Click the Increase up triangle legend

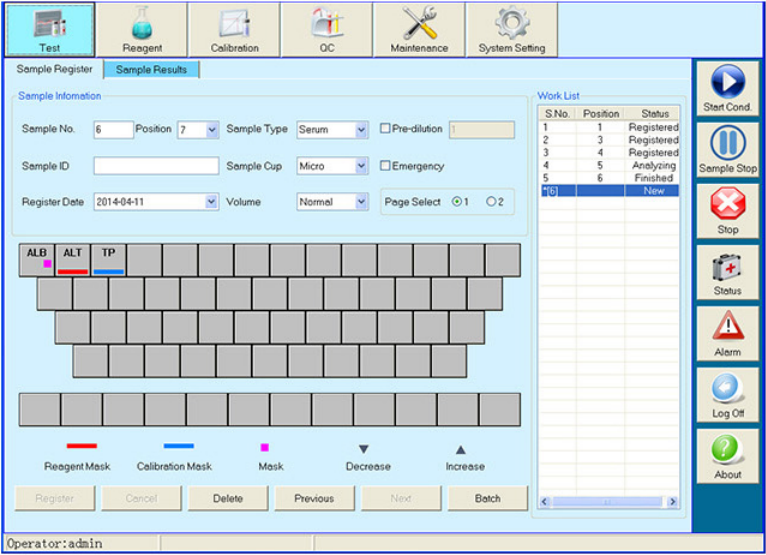click(460, 449)
